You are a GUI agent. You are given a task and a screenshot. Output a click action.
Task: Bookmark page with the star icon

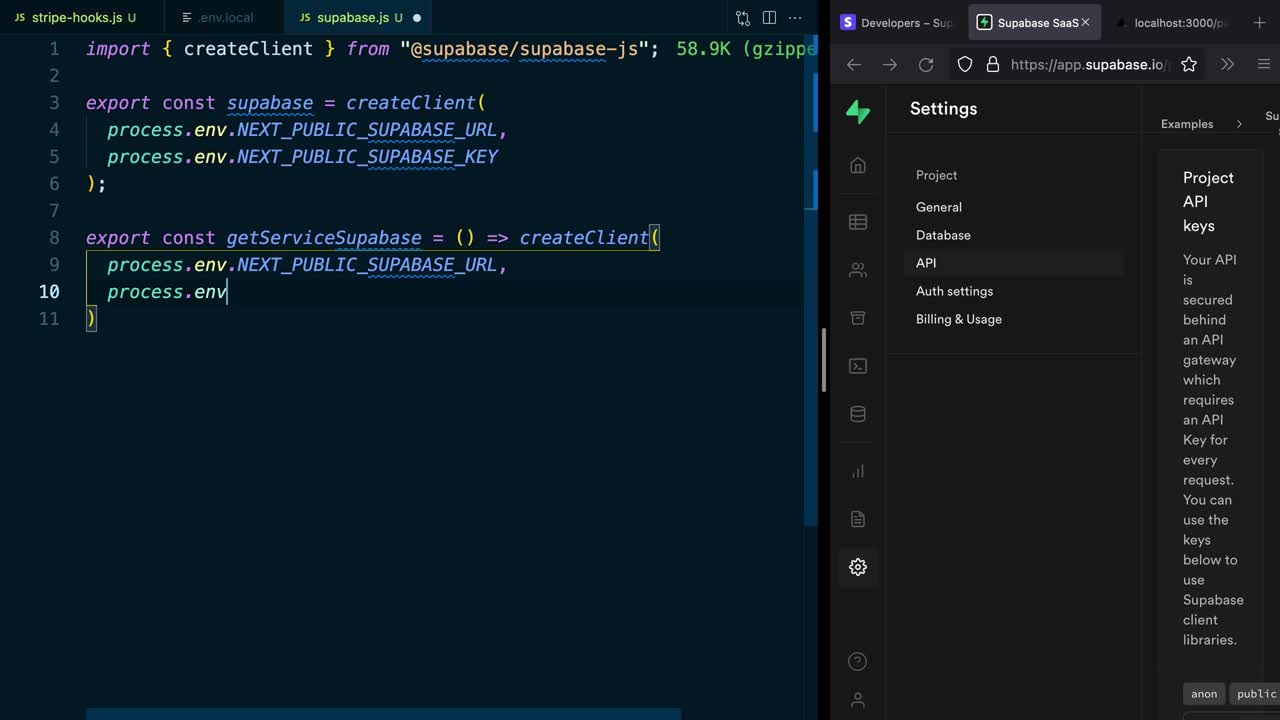point(1189,64)
